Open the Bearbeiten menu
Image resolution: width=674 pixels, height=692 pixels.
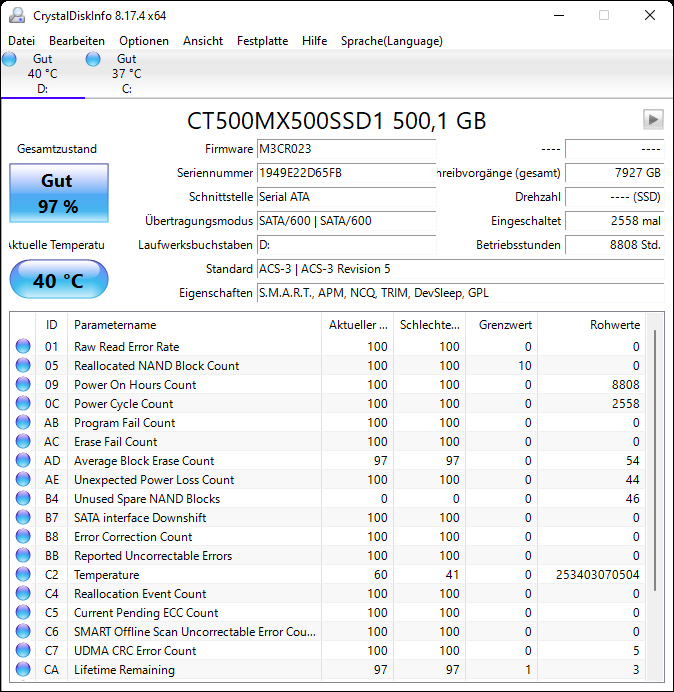pyautogui.click(x=77, y=41)
